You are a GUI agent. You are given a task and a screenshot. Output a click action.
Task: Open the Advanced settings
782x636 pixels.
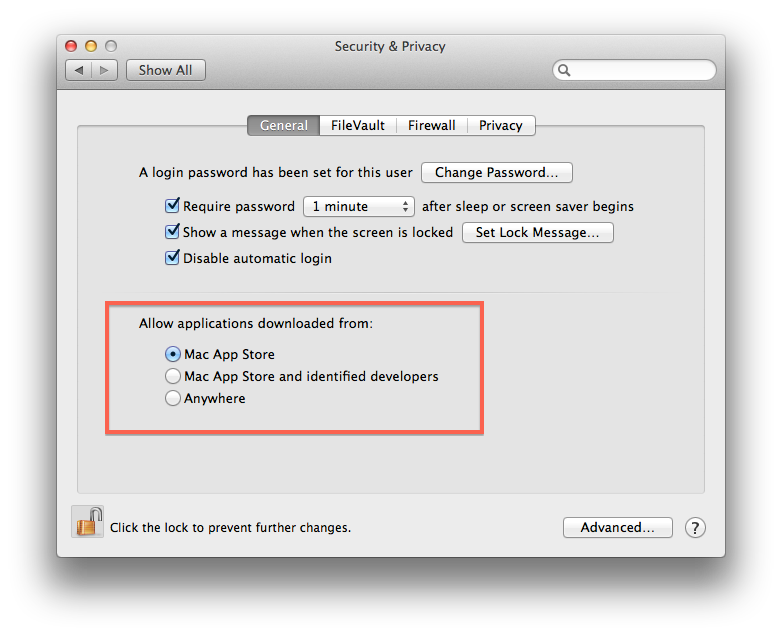point(617,528)
